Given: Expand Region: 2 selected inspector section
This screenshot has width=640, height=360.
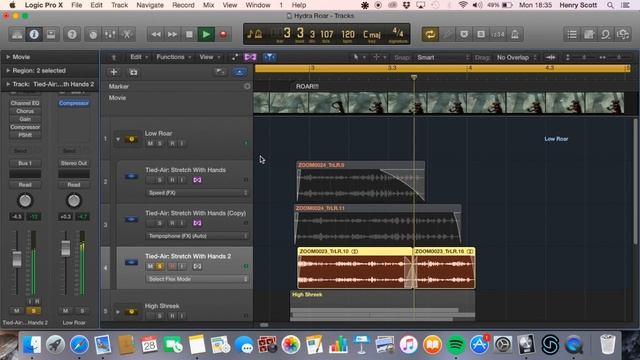Looking at the screenshot, I should click(8, 71).
